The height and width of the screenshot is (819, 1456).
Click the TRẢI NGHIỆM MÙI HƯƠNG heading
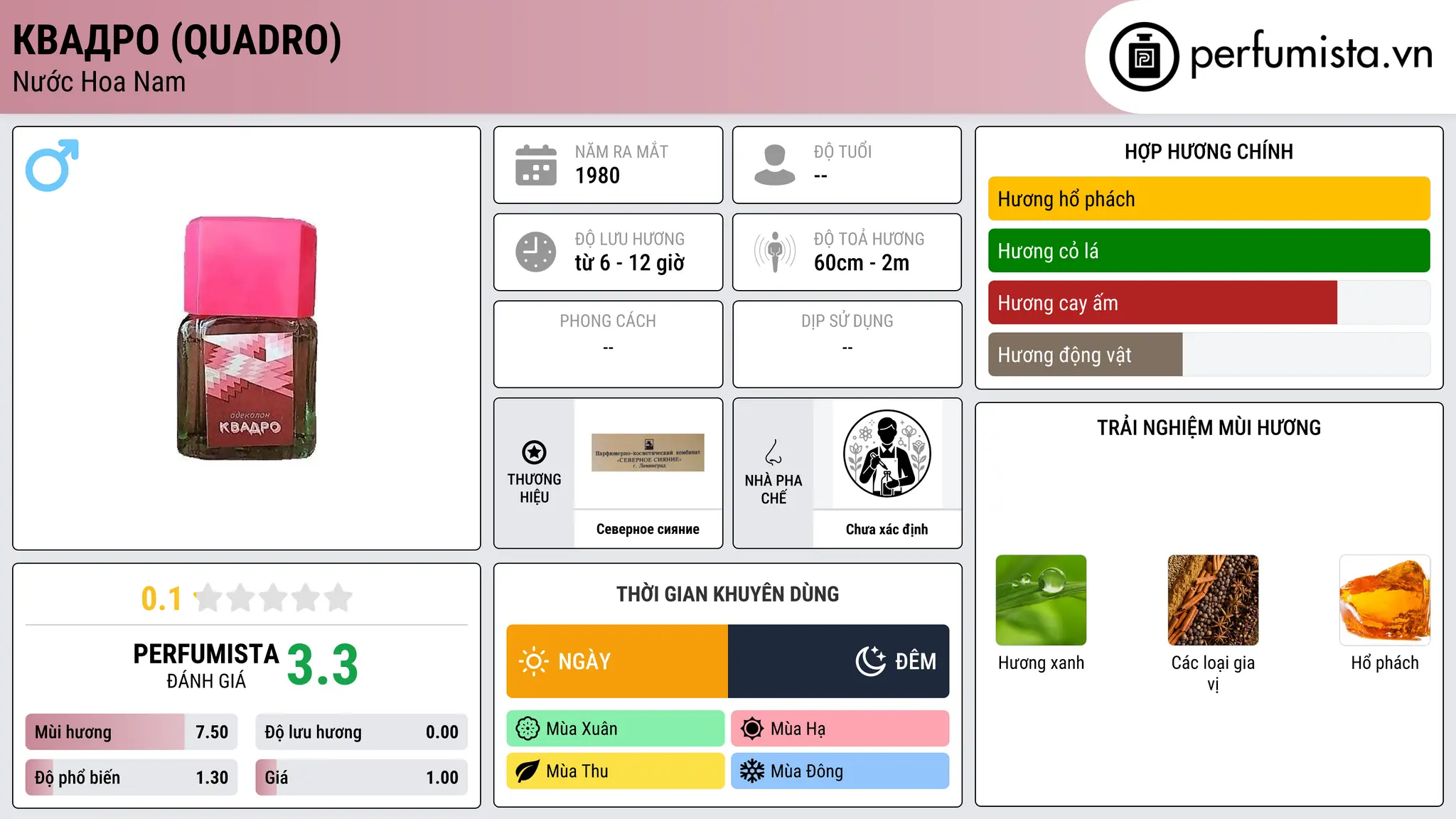1209,427
